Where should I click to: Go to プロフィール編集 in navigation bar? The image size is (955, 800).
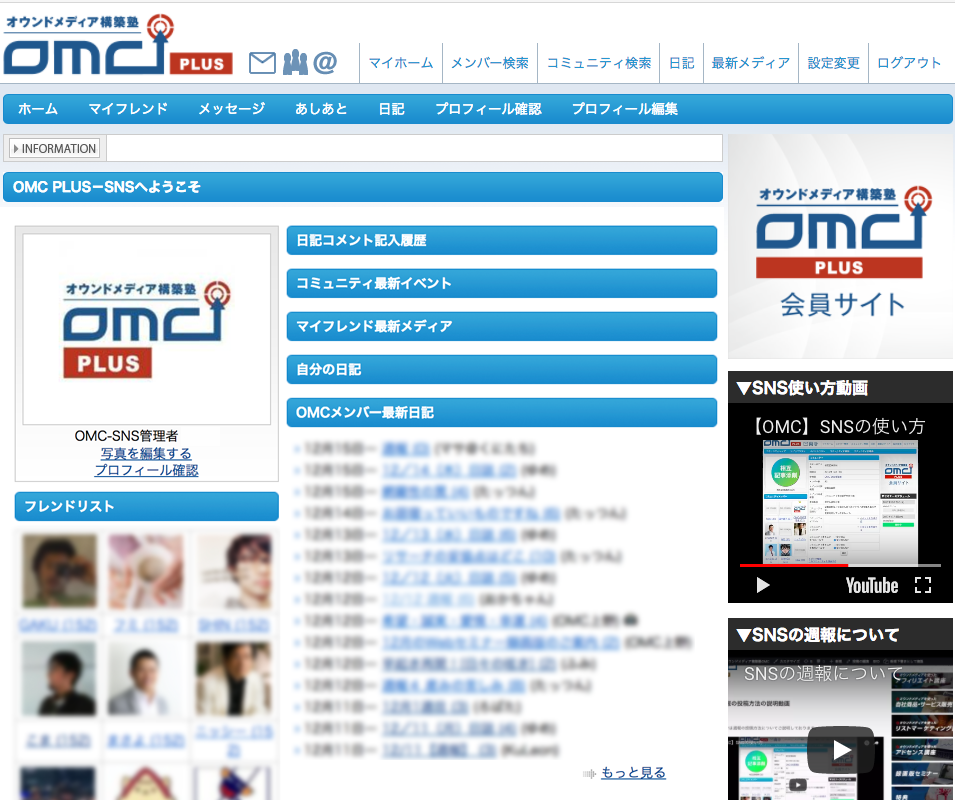coord(625,109)
